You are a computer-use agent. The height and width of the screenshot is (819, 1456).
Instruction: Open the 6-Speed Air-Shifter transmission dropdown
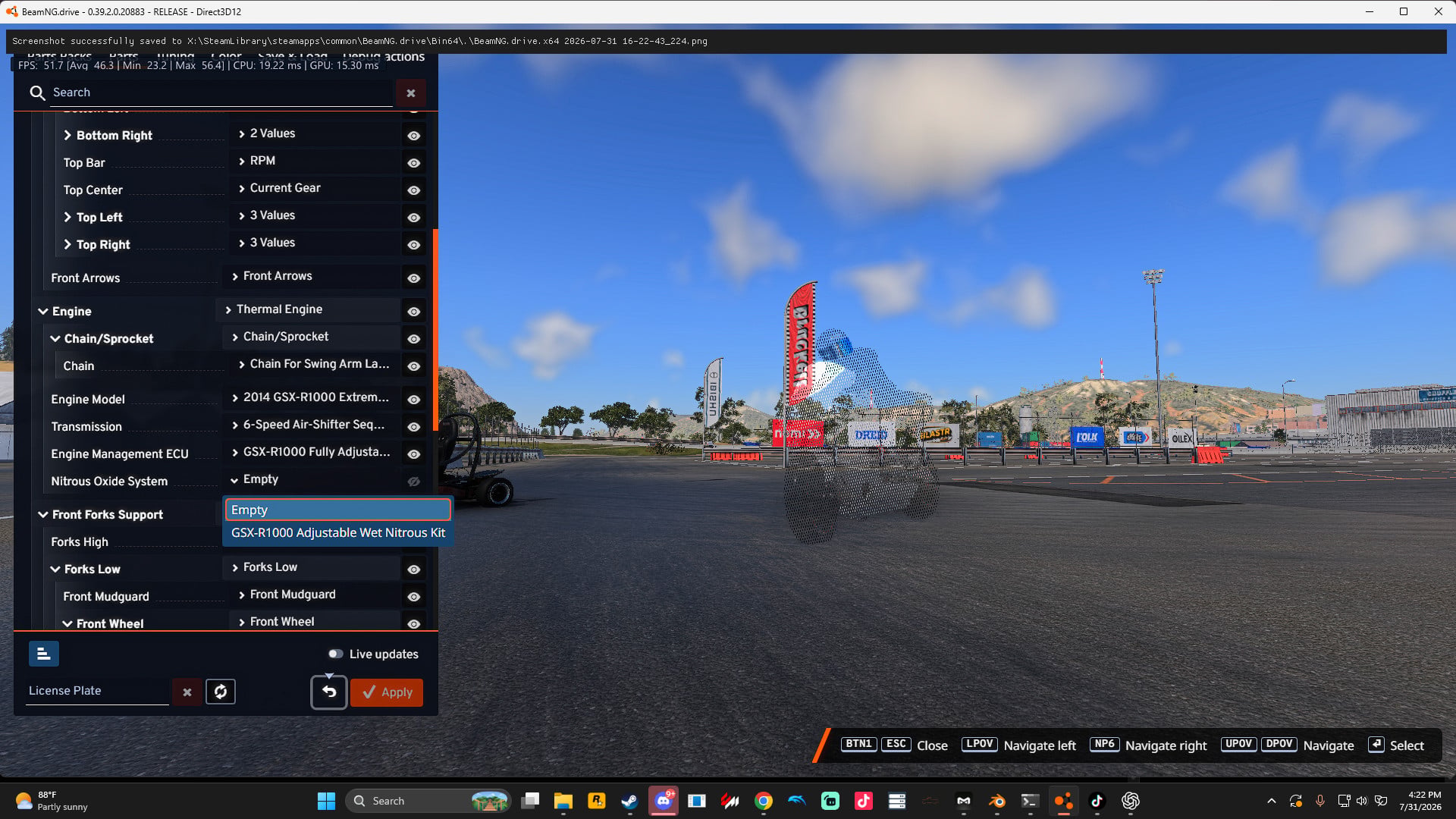click(x=312, y=425)
